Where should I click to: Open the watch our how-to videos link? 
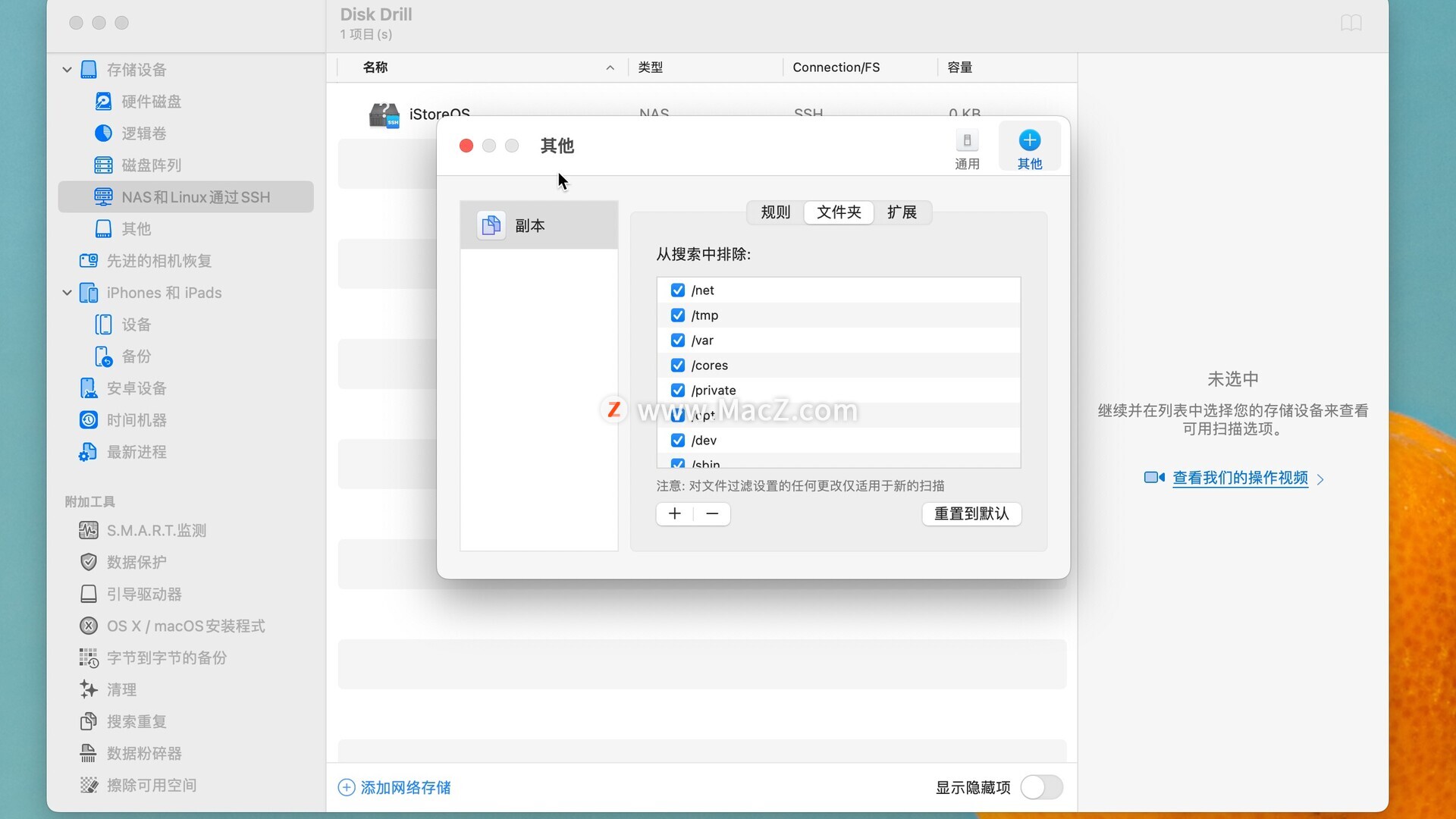(x=1240, y=478)
